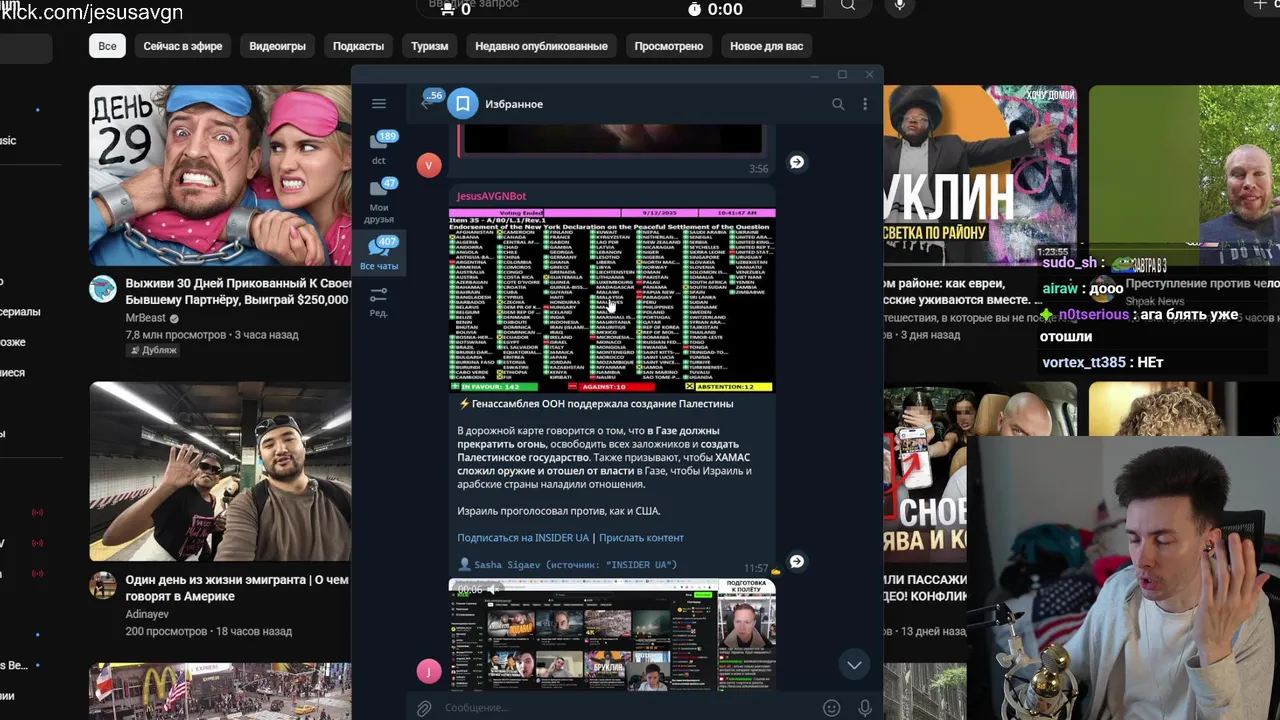
Task: Forward the message sent at 3:56
Action: click(x=797, y=162)
